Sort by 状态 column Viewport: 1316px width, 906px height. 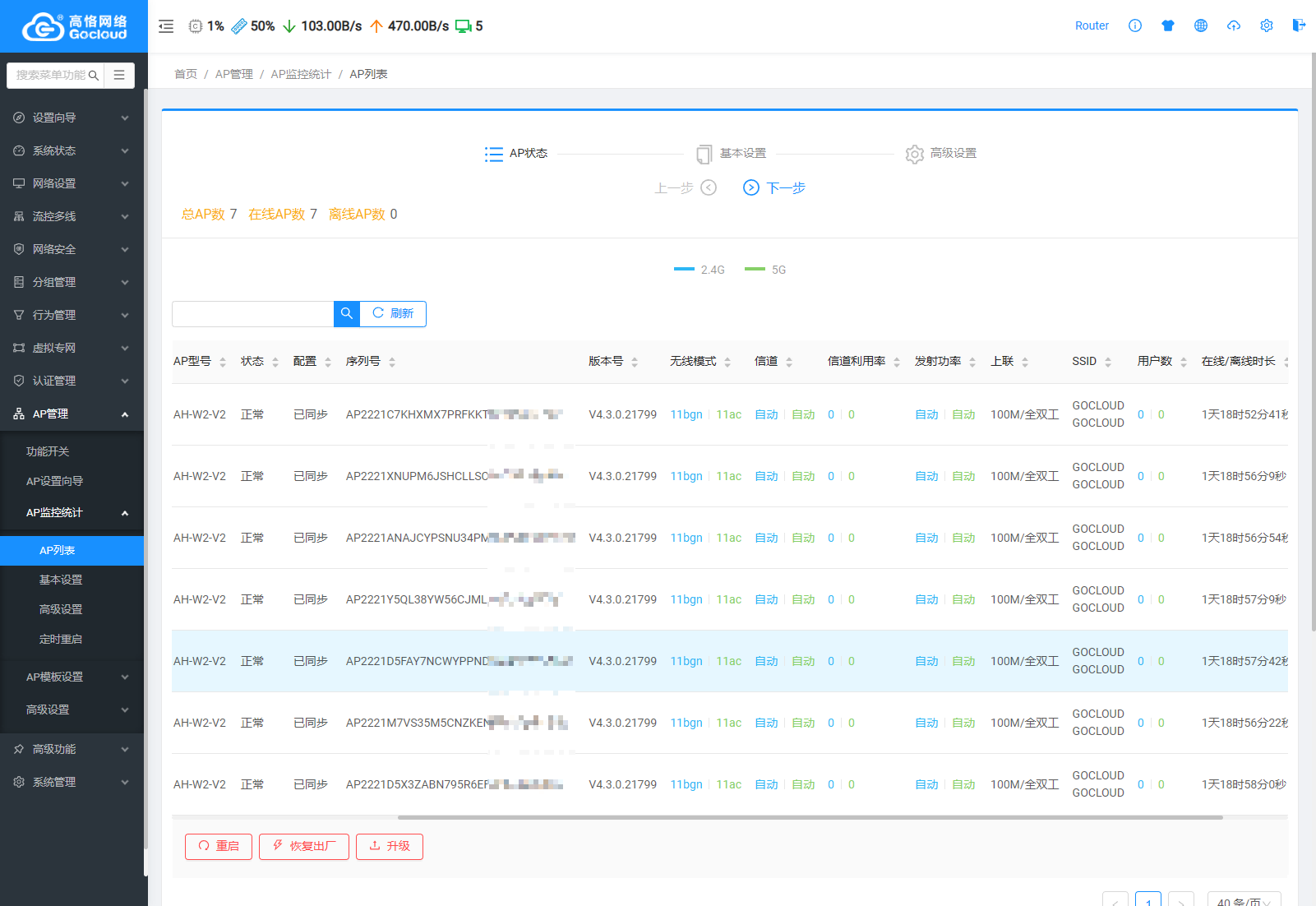275,362
